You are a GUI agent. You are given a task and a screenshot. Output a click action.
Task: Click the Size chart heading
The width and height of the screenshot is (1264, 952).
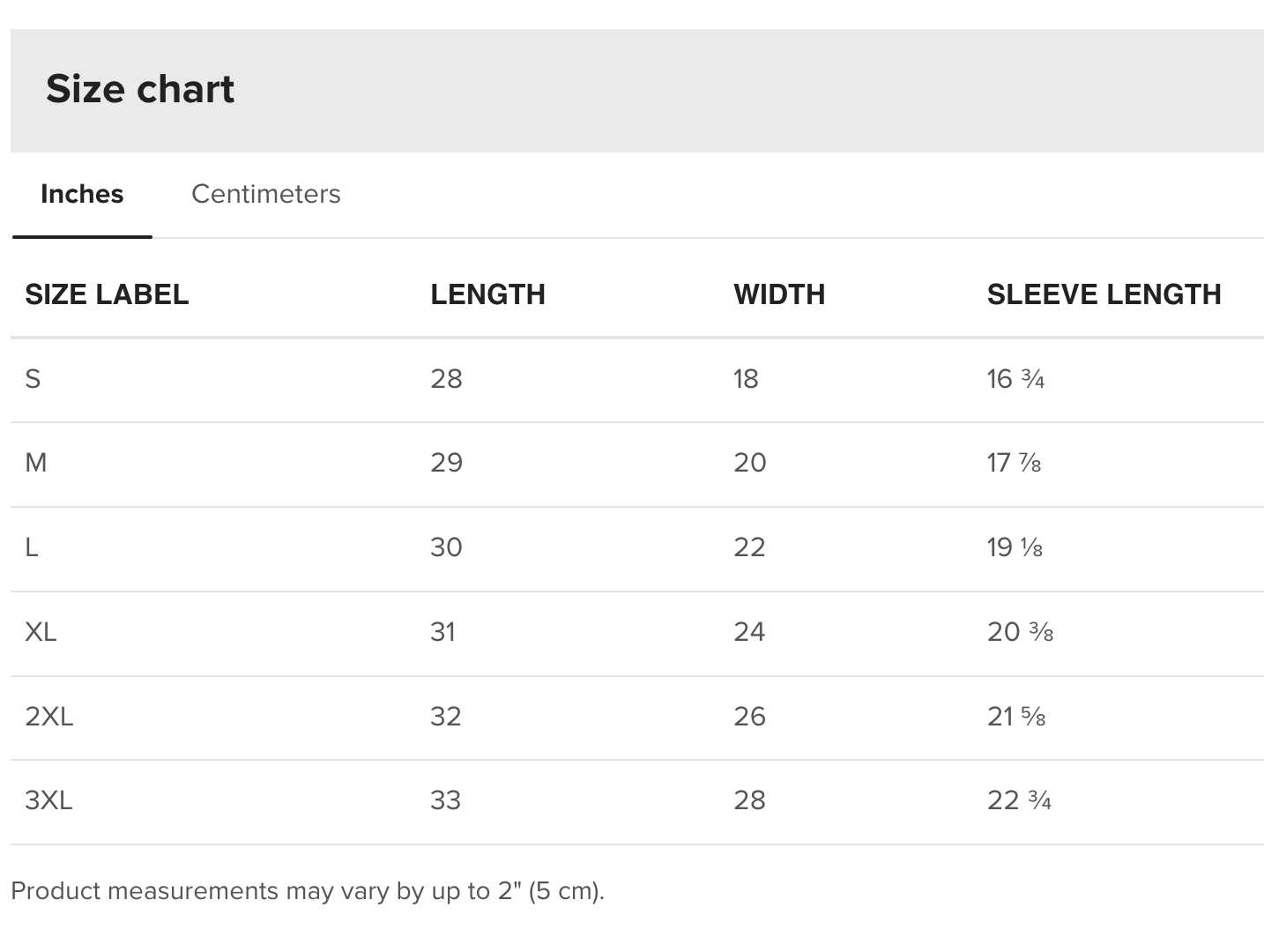(140, 89)
